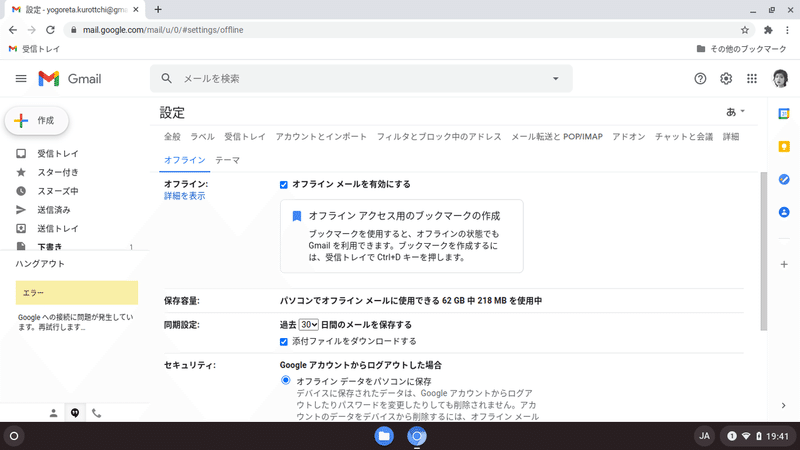800x450 pixels.
Task: Switch to the 受信トレイ settings tab
Action: 245,137
